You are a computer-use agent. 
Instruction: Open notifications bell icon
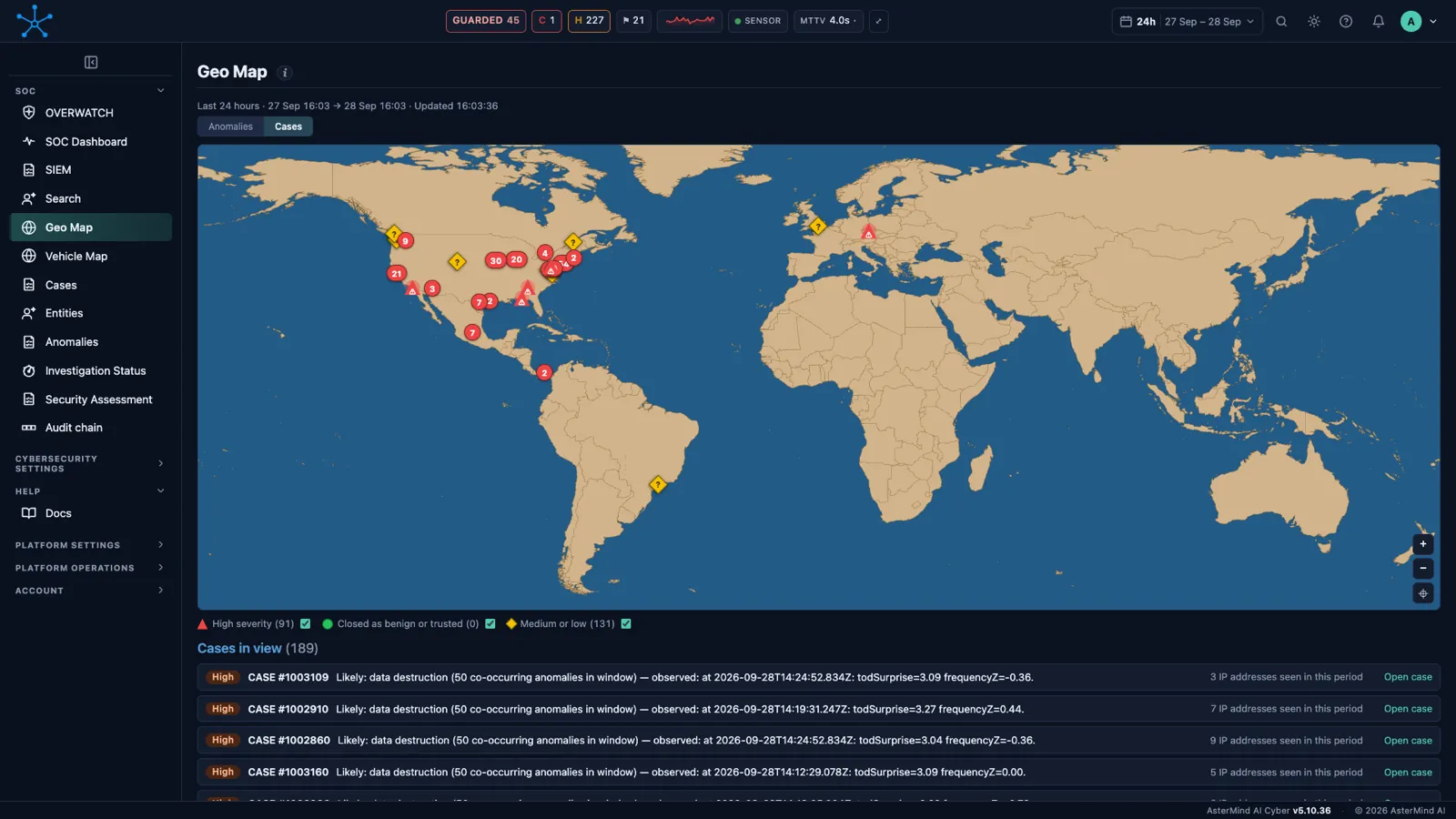tap(1379, 21)
